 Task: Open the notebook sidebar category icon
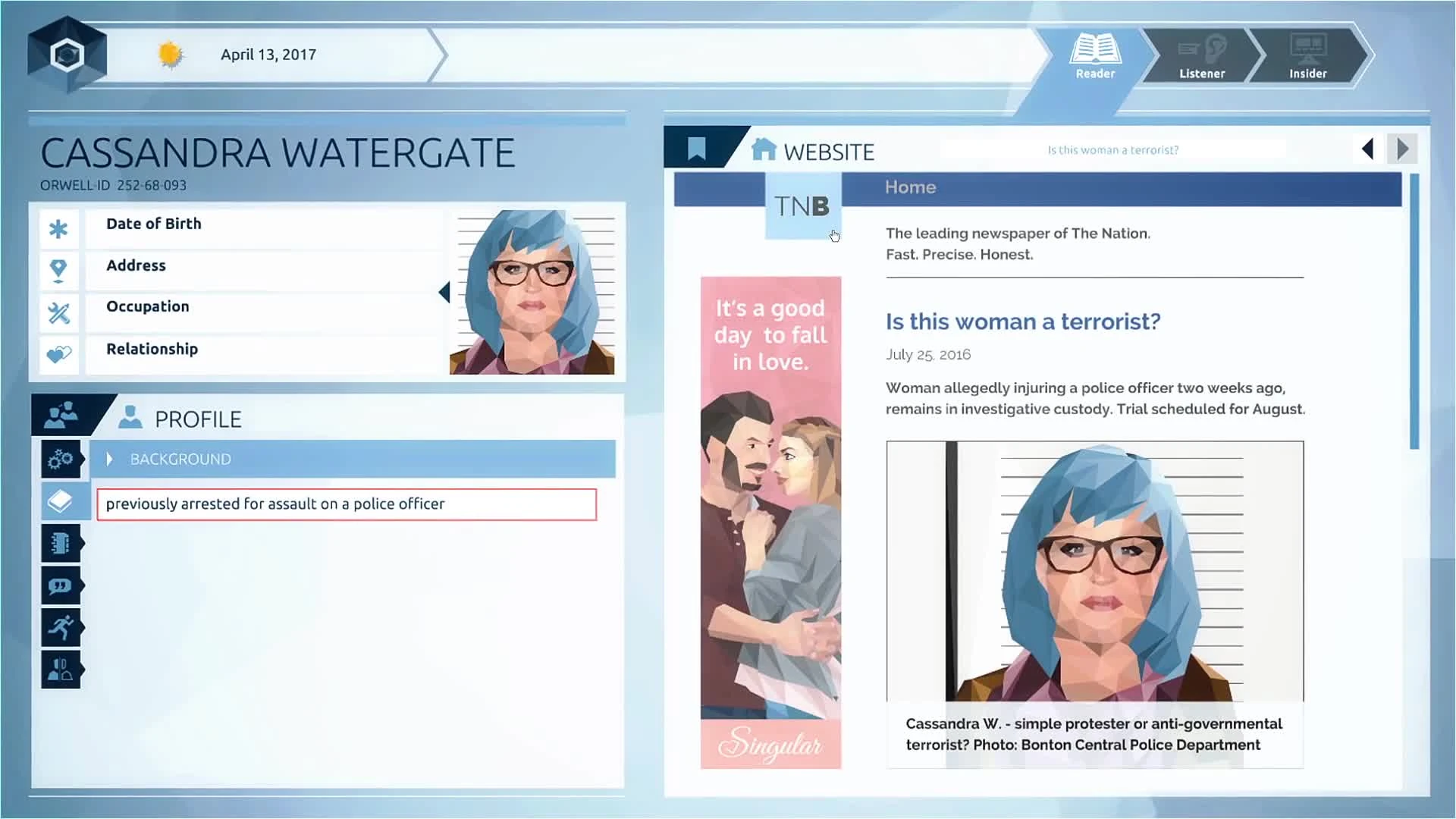61,543
